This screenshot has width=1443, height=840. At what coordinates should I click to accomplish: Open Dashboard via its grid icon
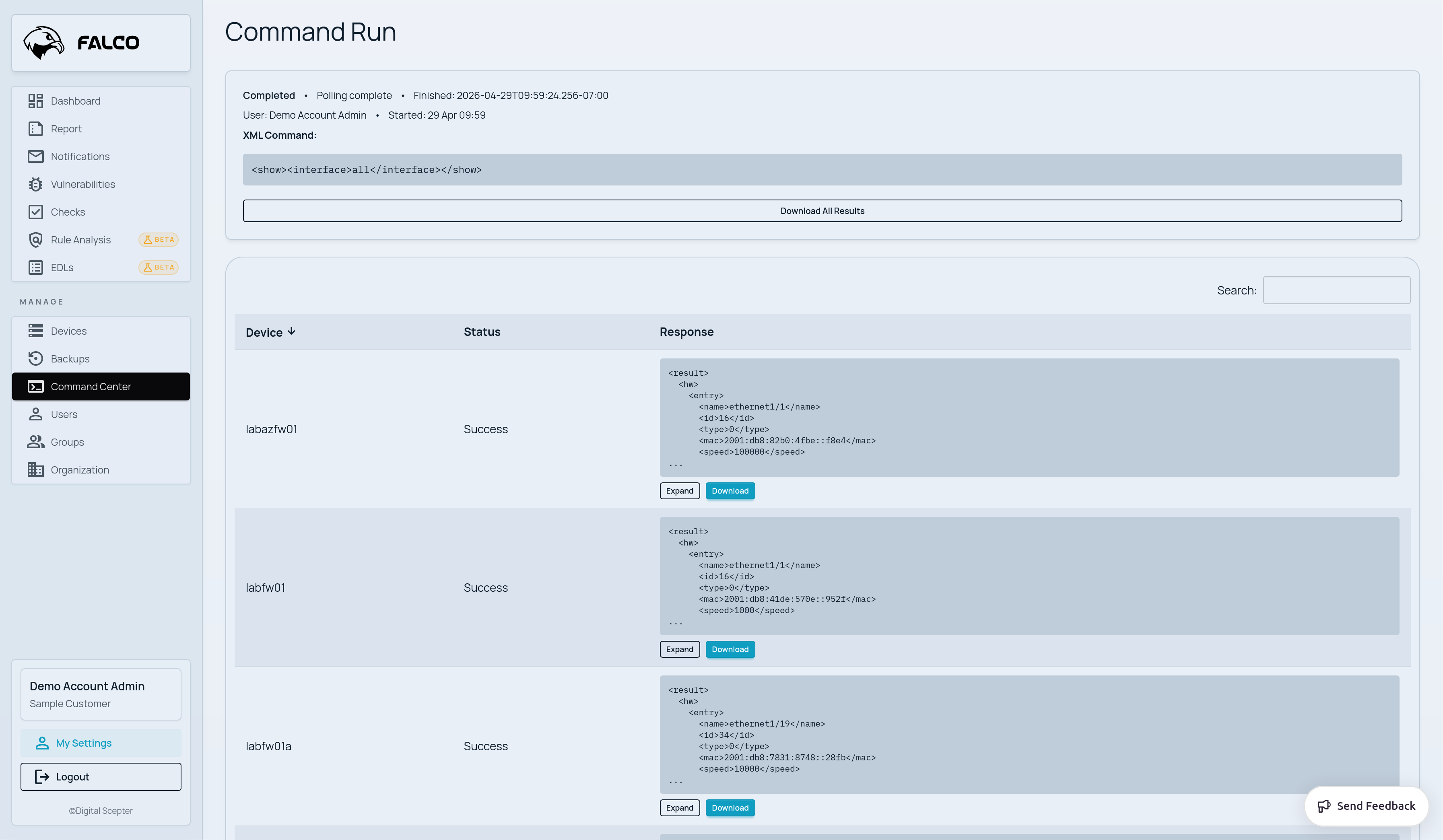point(35,101)
